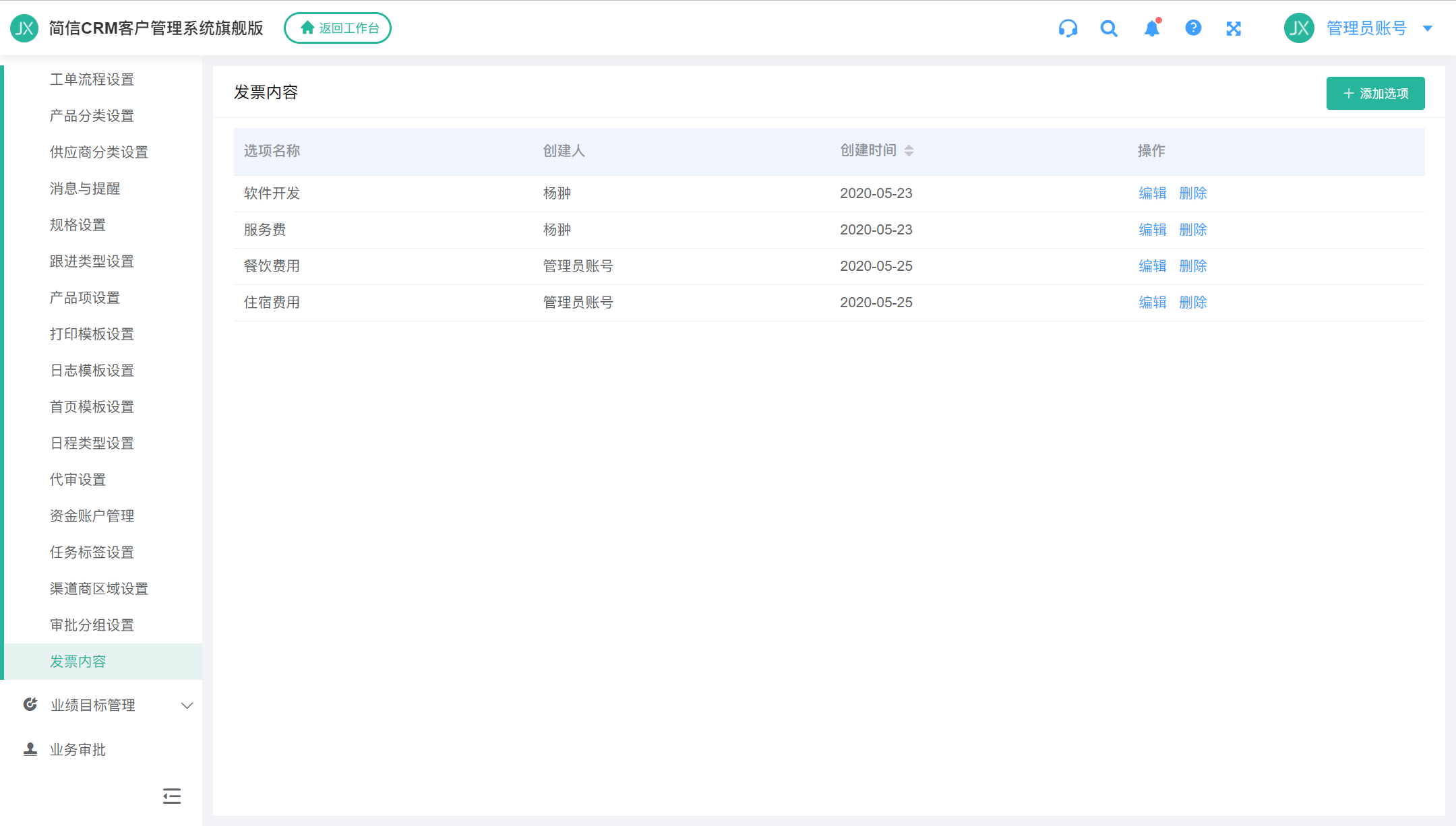
Task: Edit the 服务费 row
Action: 1152,230
